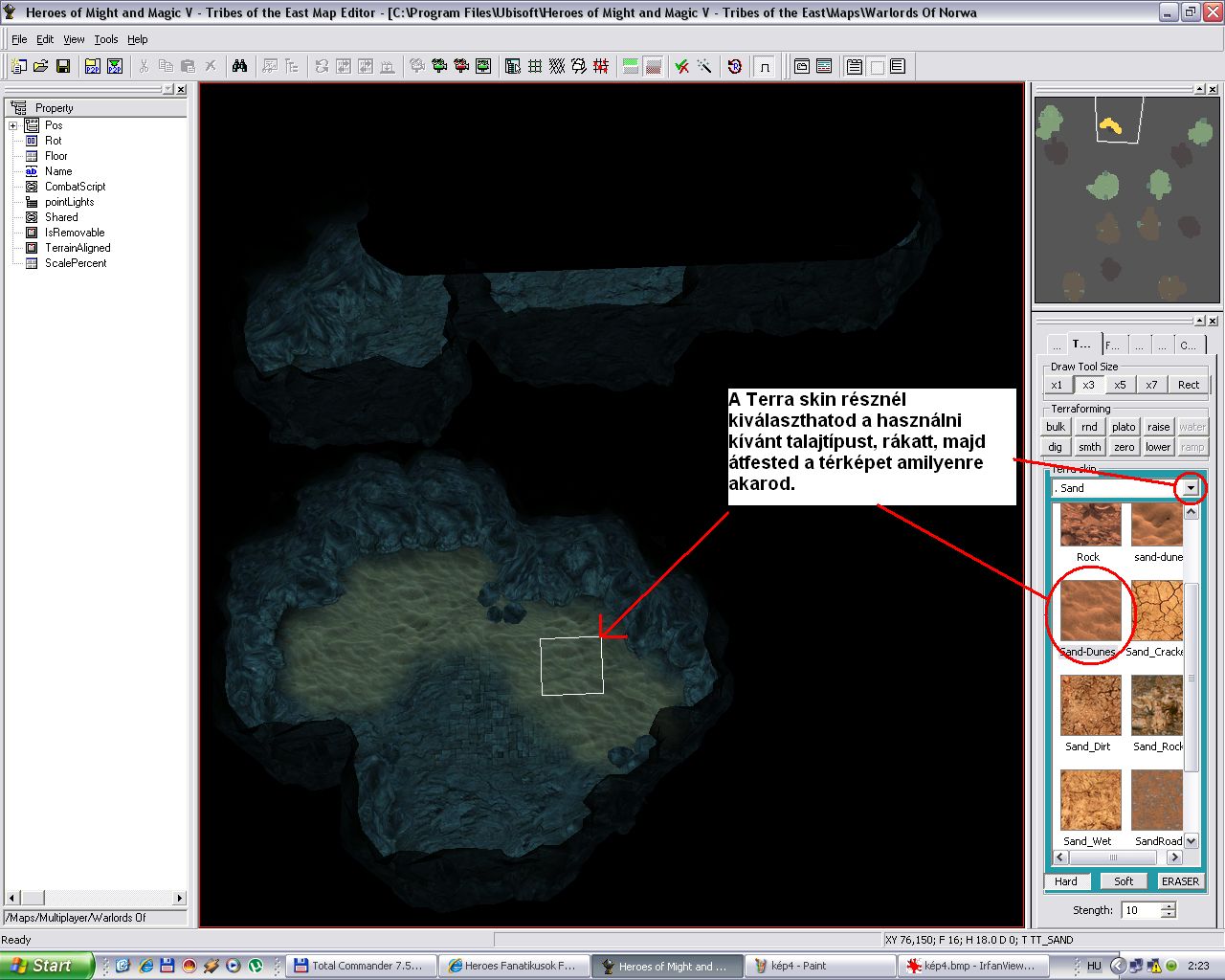This screenshot has height=980, width=1225.
Task: Set draw tool size to x1
Action: point(1057,385)
